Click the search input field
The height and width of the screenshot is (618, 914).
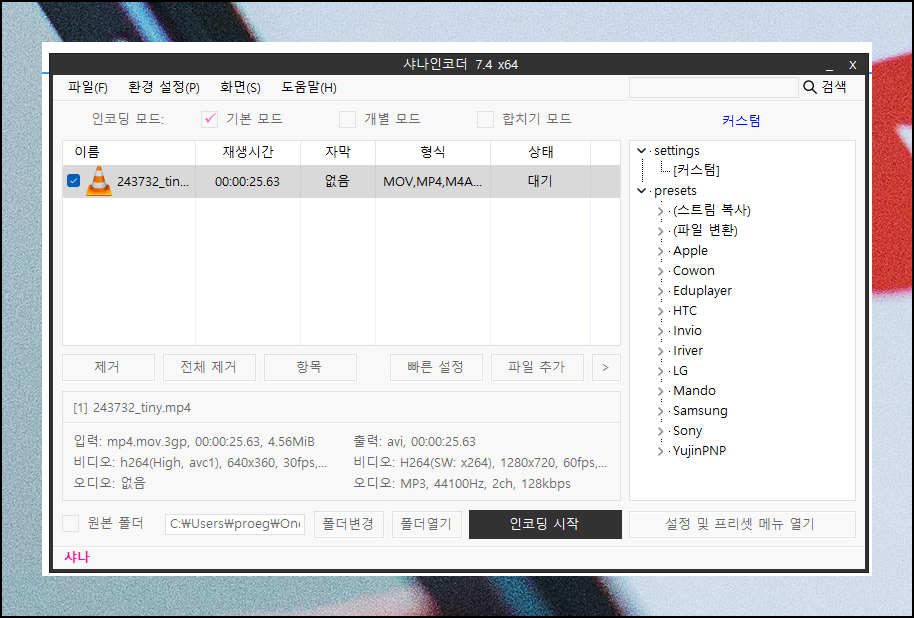click(713, 87)
